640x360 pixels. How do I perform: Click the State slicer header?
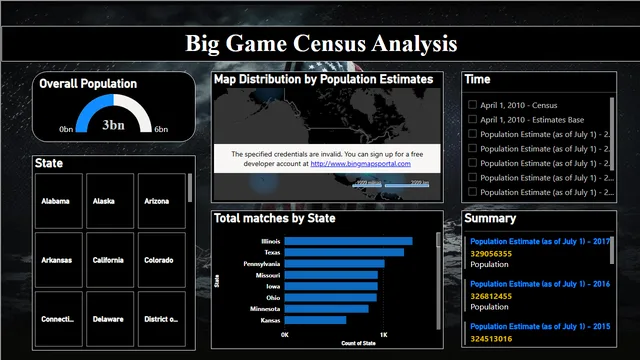coord(49,163)
